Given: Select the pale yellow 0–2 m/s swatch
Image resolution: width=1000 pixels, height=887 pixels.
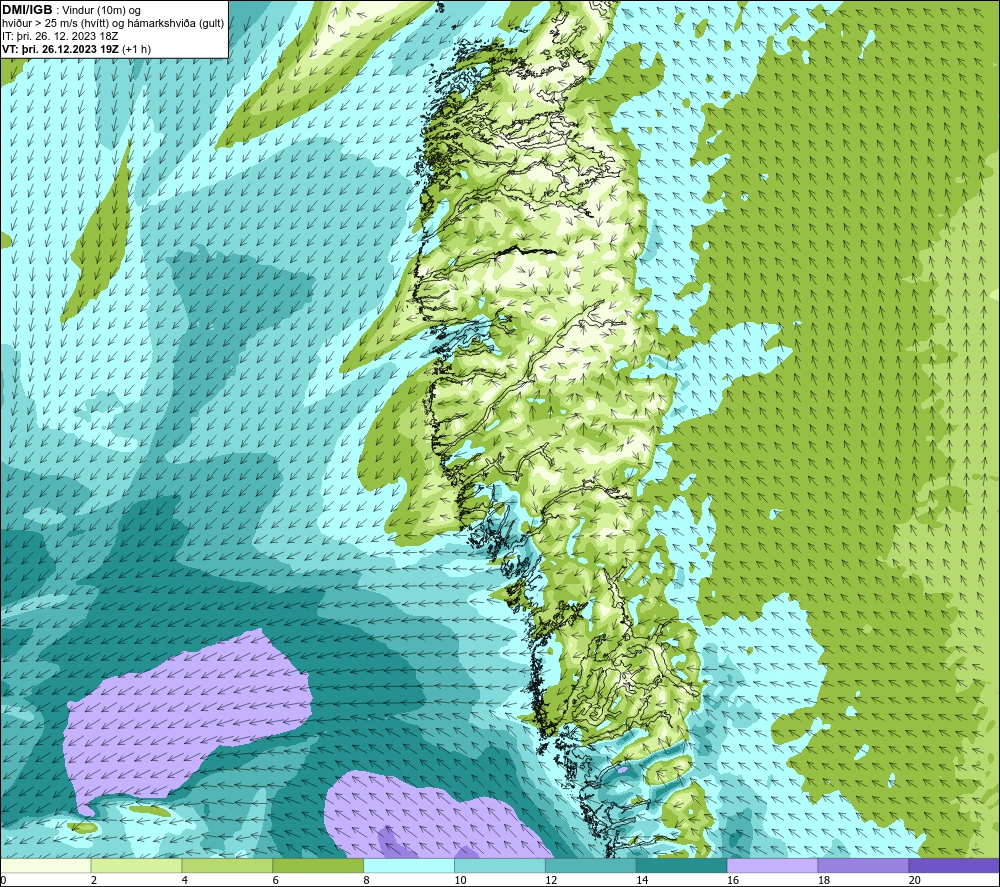Looking at the screenshot, I should 46,865.
